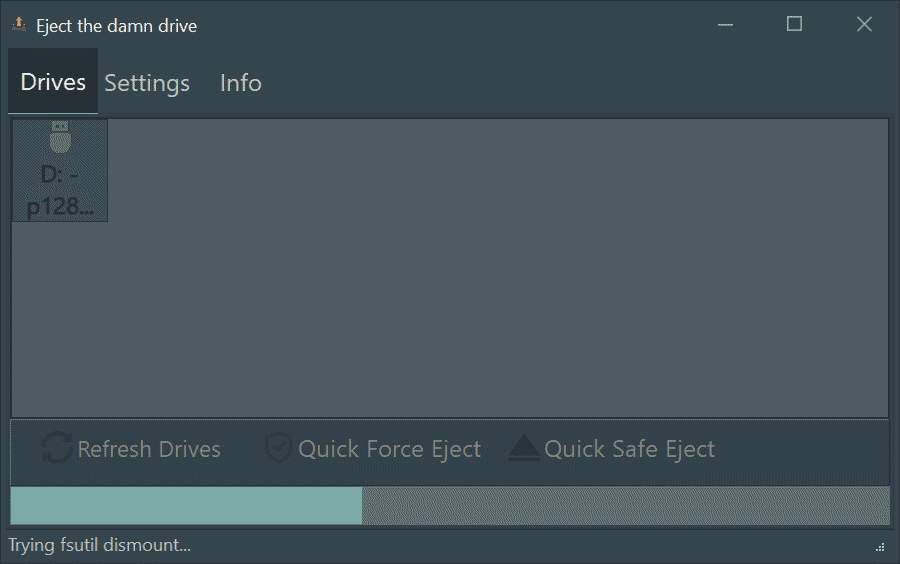Click the Quick Force Eject text
The height and width of the screenshot is (564, 900).
click(x=389, y=449)
